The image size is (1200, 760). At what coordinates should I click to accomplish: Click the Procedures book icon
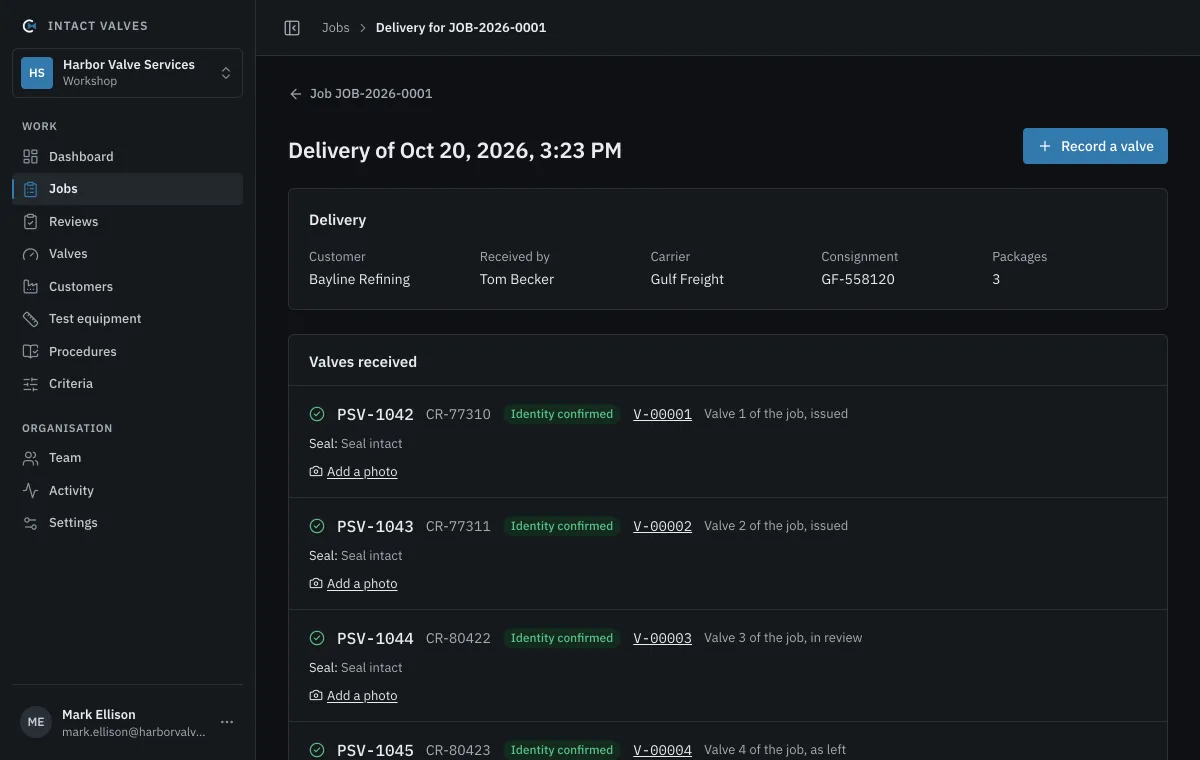pos(30,351)
